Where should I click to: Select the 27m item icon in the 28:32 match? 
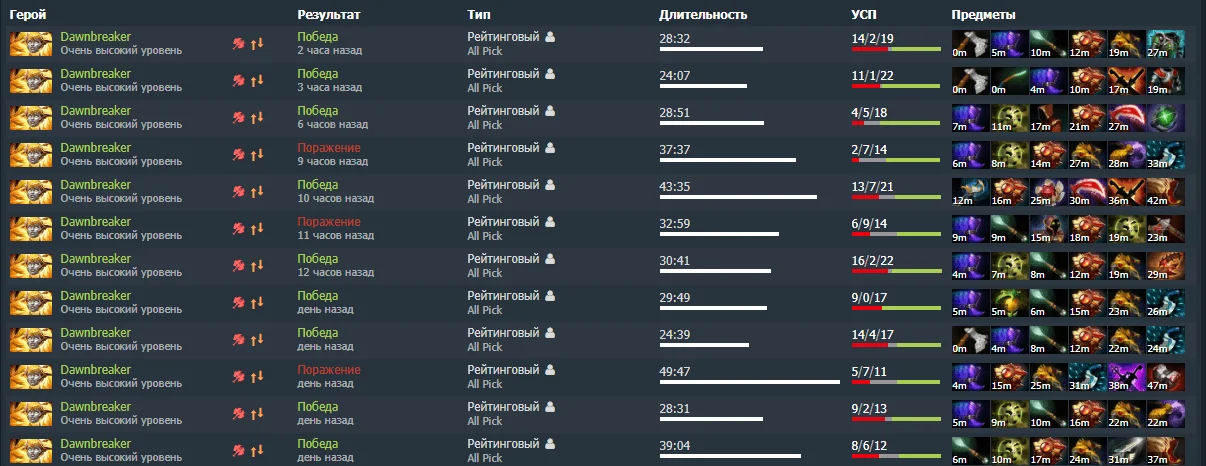tap(1166, 44)
